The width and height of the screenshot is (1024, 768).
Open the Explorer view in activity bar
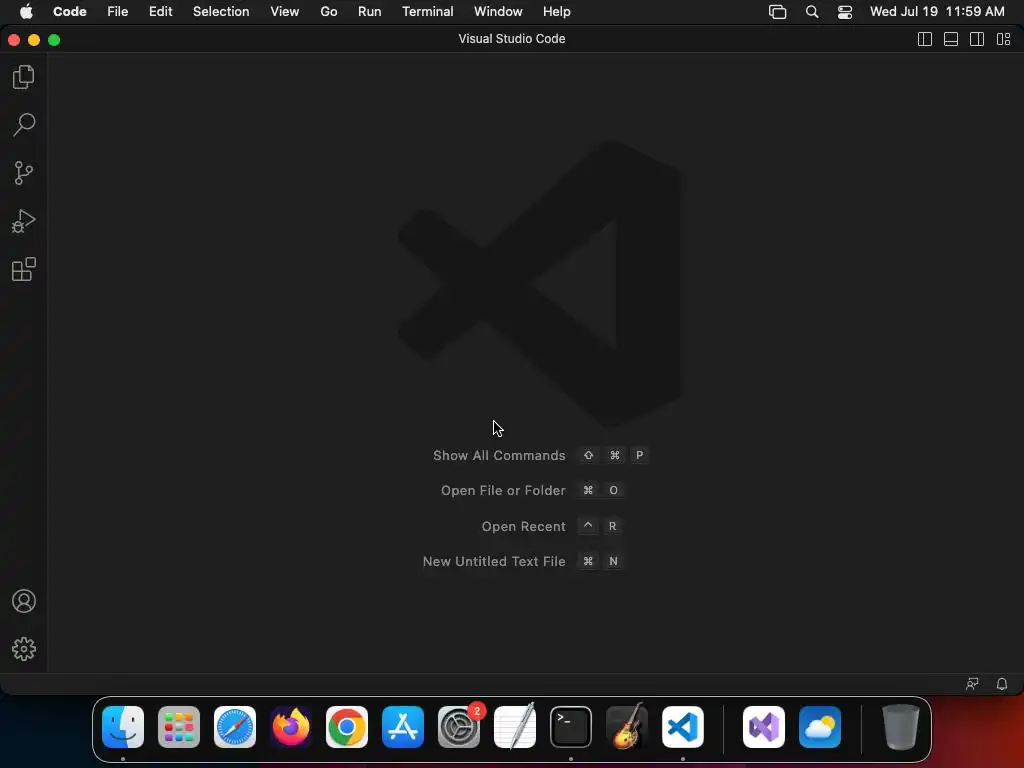[24, 77]
